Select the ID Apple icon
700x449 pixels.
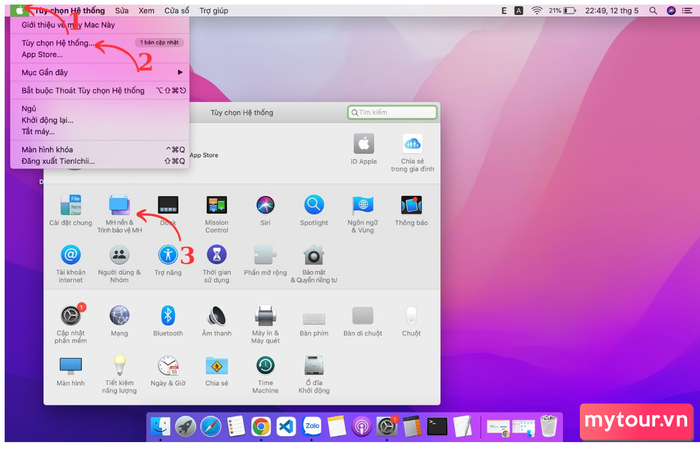(363, 144)
